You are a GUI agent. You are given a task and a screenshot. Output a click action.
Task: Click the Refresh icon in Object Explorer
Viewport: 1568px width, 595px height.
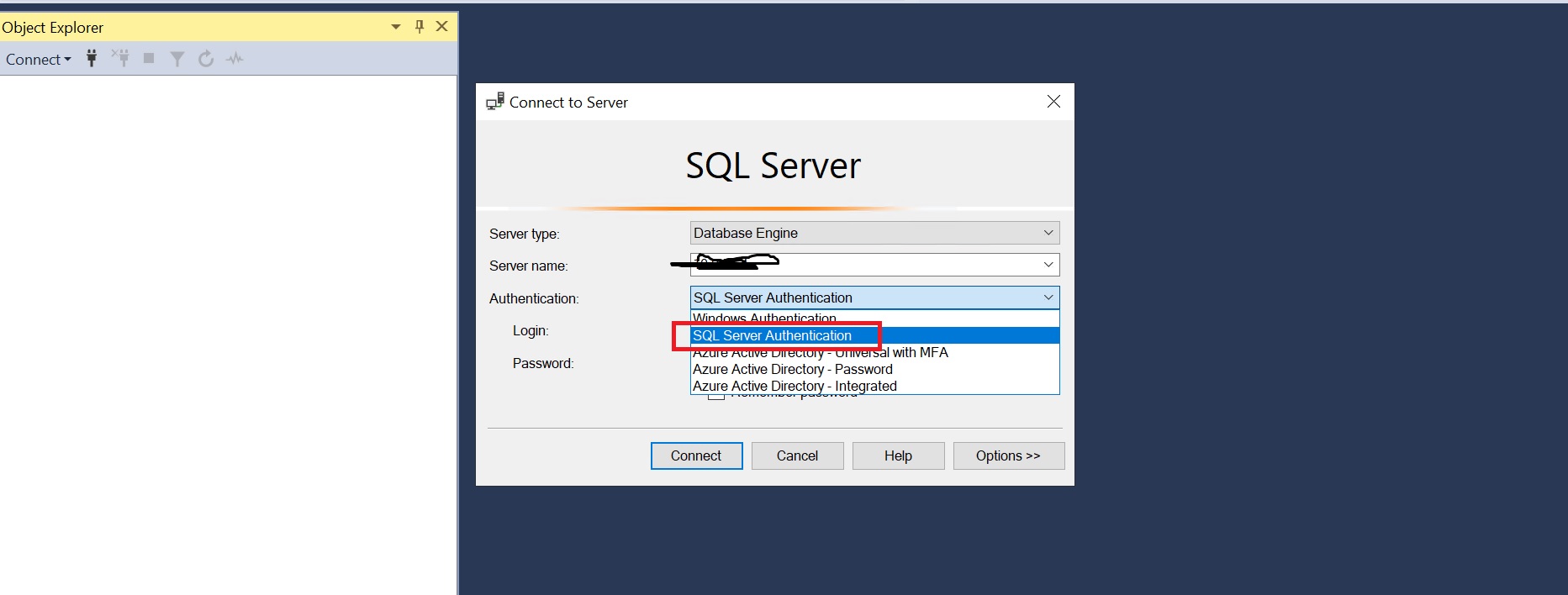(x=206, y=59)
